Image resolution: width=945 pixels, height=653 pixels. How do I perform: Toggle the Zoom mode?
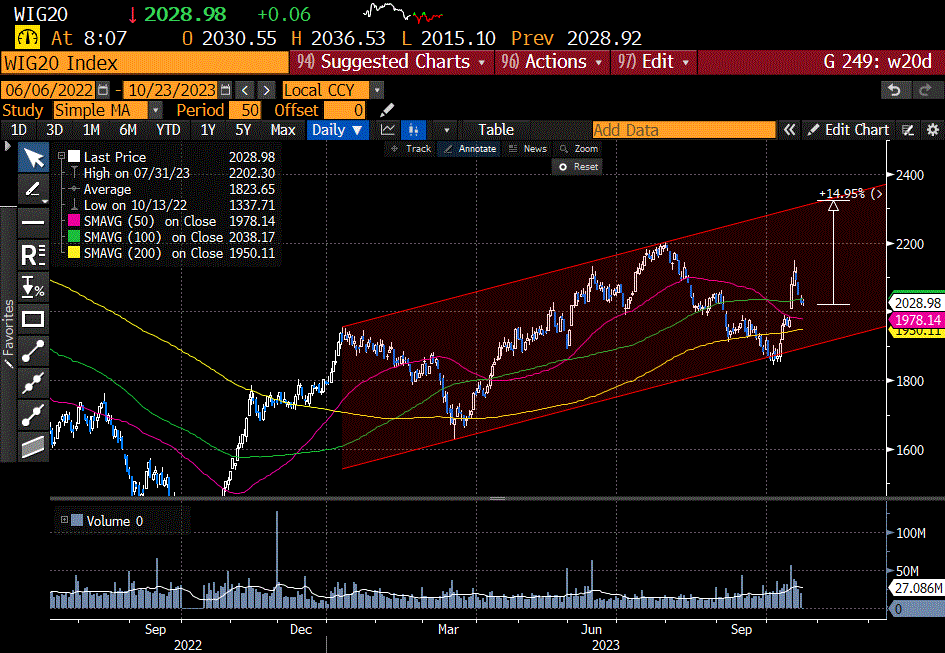point(579,148)
